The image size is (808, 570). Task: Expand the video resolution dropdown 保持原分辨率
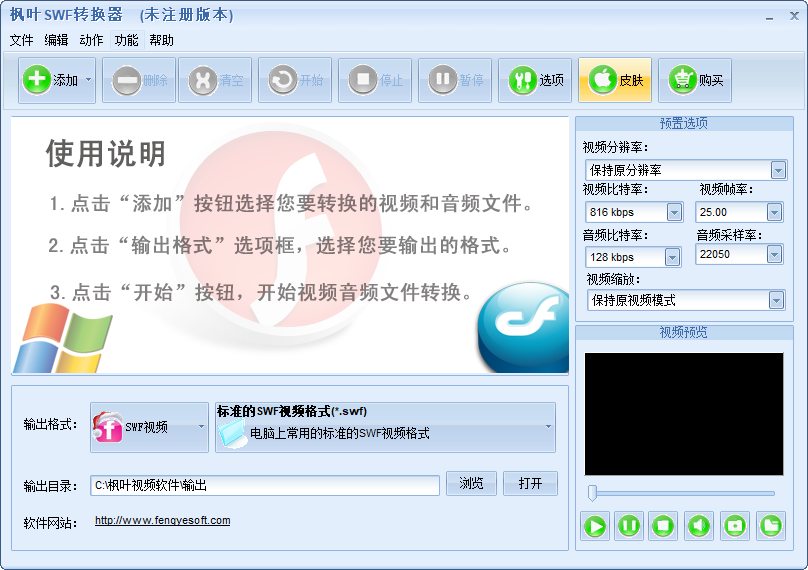point(778,170)
